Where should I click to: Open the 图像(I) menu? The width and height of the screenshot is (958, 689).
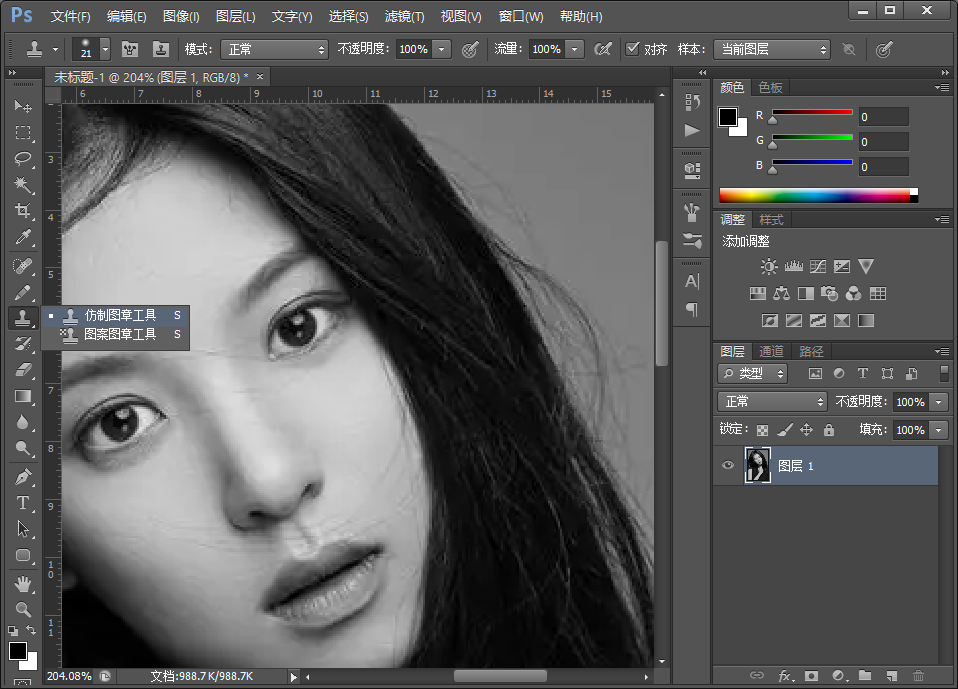[x=181, y=16]
